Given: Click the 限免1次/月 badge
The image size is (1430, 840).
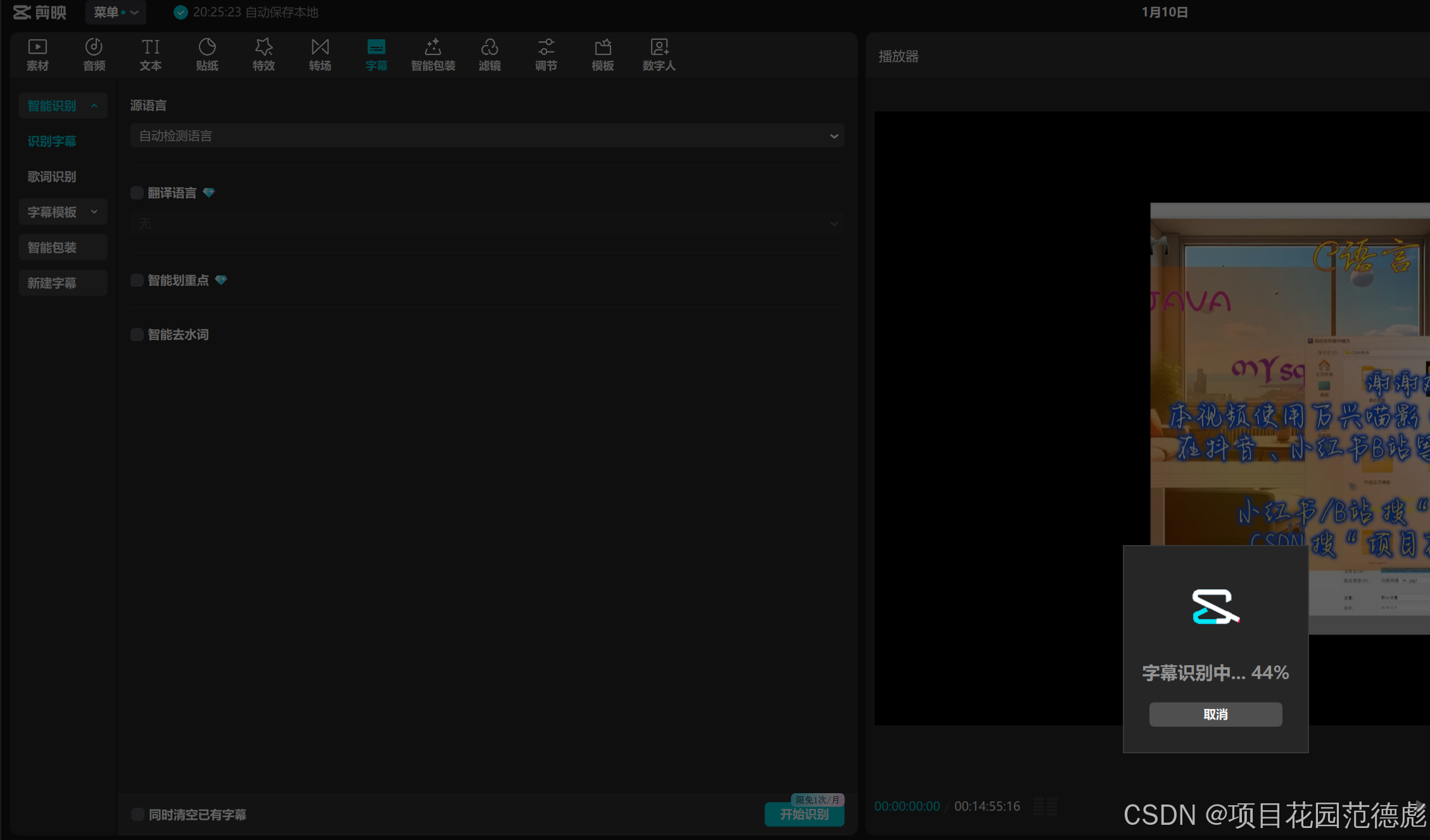Looking at the screenshot, I should pyautogui.click(x=818, y=799).
